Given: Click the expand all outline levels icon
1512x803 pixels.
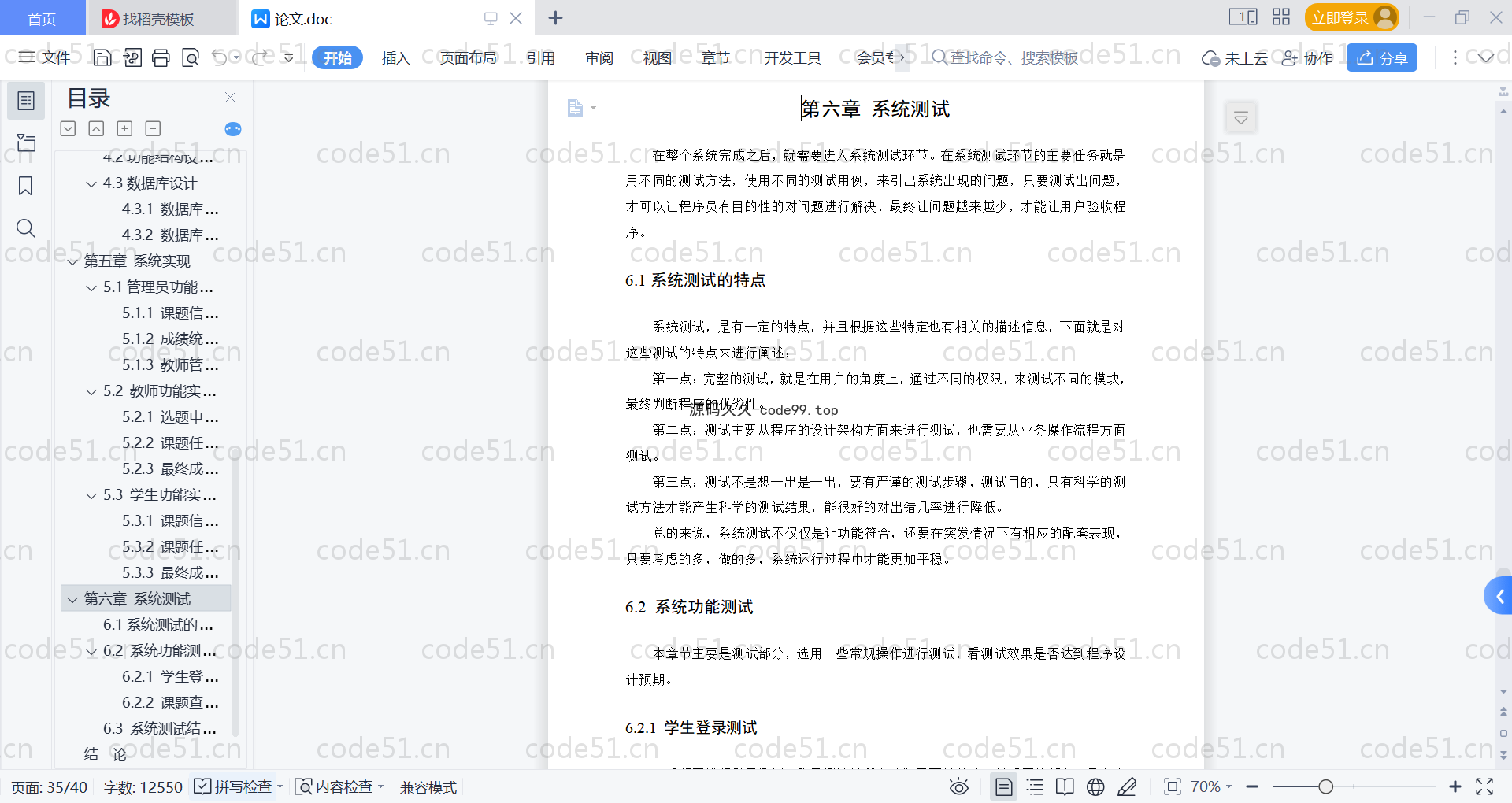Looking at the screenshot, I should pyautogui.click(x=69, y=128).
